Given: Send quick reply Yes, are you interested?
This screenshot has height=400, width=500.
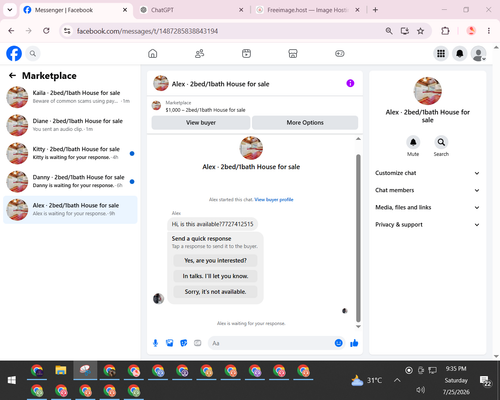Looking at the screenshot, I should pos(215,261).
